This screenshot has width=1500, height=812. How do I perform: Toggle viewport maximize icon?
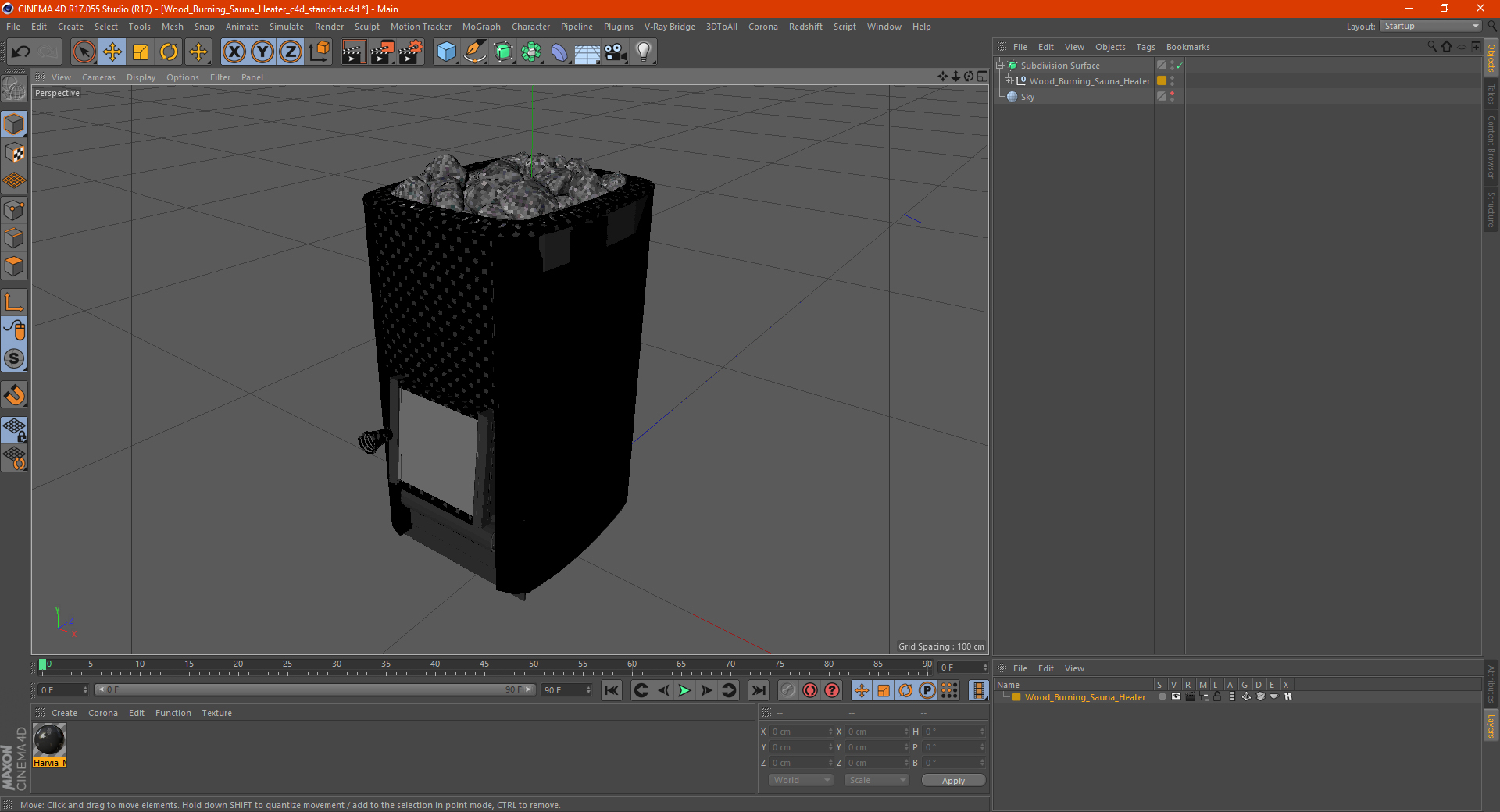click(x=982, y=77)
